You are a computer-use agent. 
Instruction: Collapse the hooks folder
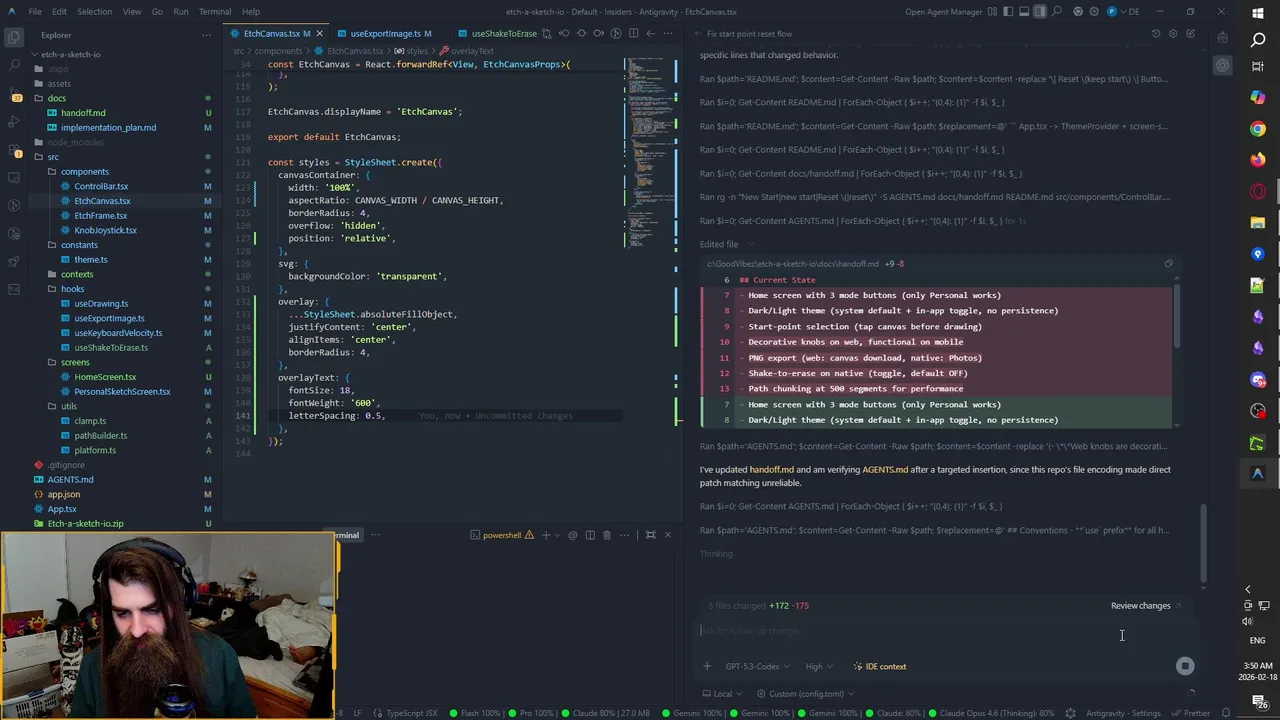[73, 289]
